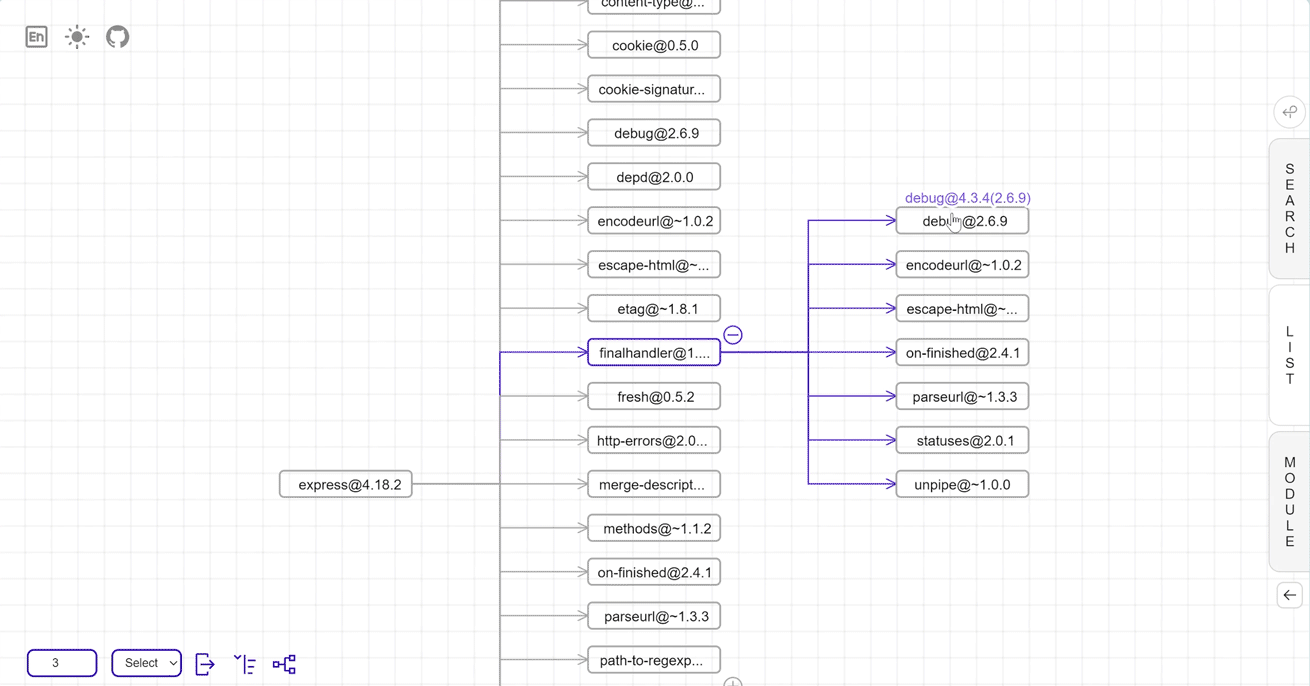The width and height of the screenshot is (1310, 686).
Task: Open the GitHub repository link icon
Action: [118, 37]
